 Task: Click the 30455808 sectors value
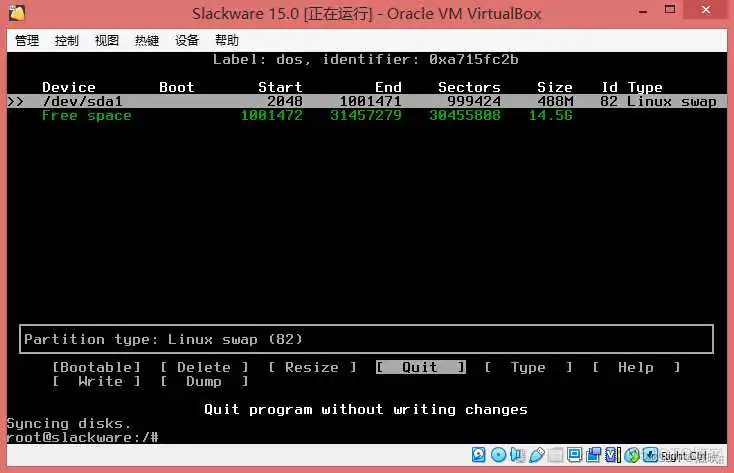(x=465, y=116)
